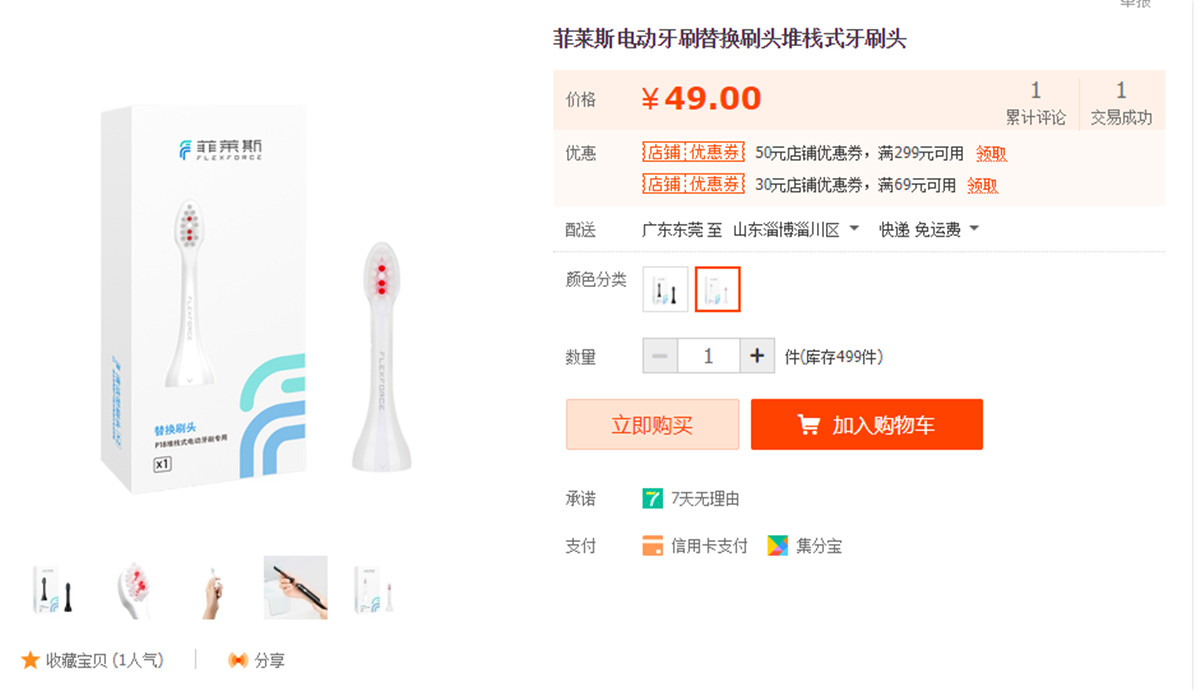This screenshot has width=1200, height=691.
Task: Claim the 50元 store coupon
Action: [991, 154]
